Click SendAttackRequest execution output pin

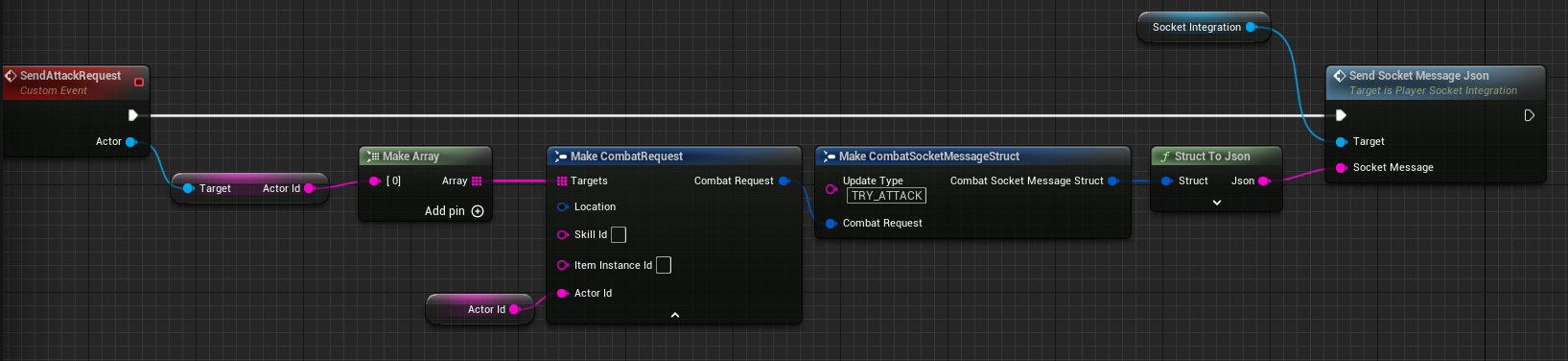coord(133,115)
